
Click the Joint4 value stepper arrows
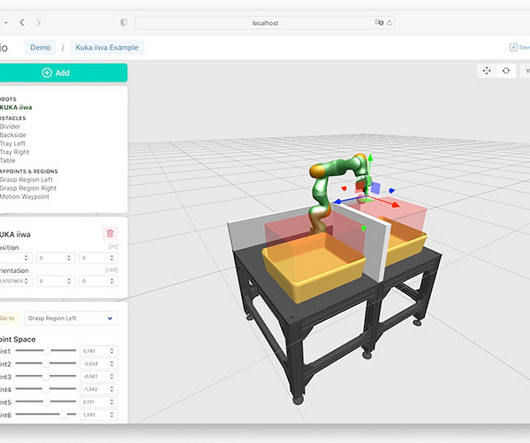pos(112,389)
